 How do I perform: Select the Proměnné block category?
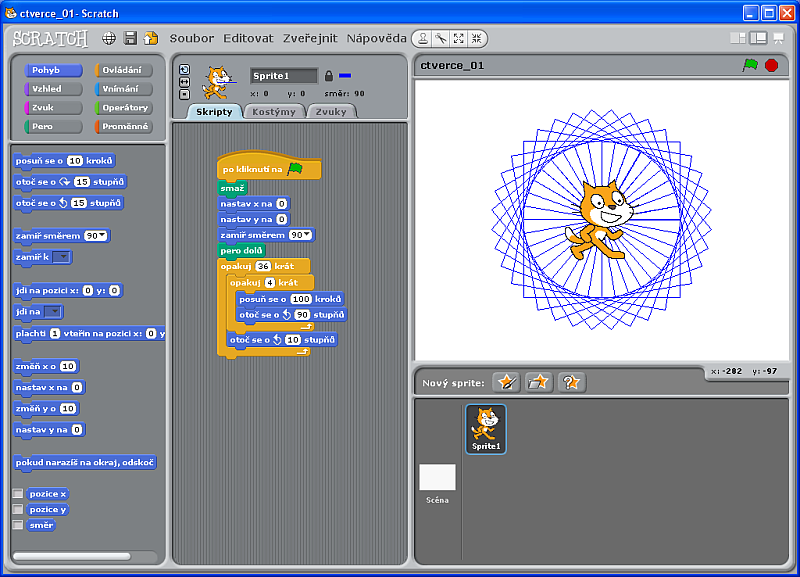tap(123, 127)
